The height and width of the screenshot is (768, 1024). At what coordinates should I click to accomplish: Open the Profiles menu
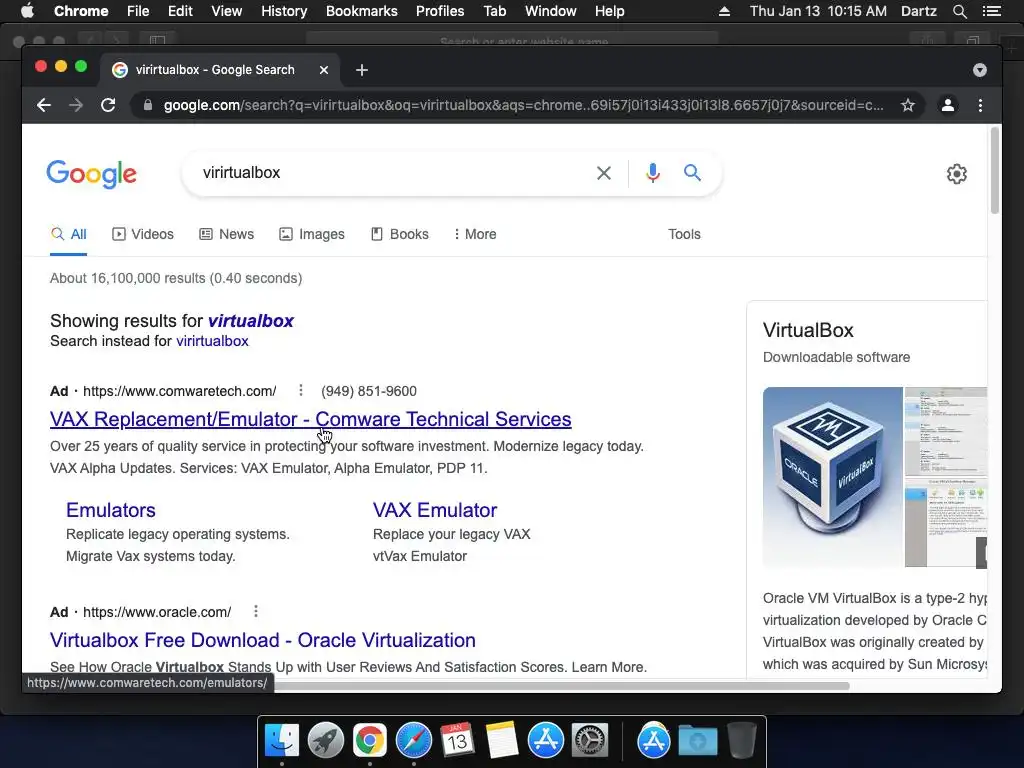coord(440,11)
